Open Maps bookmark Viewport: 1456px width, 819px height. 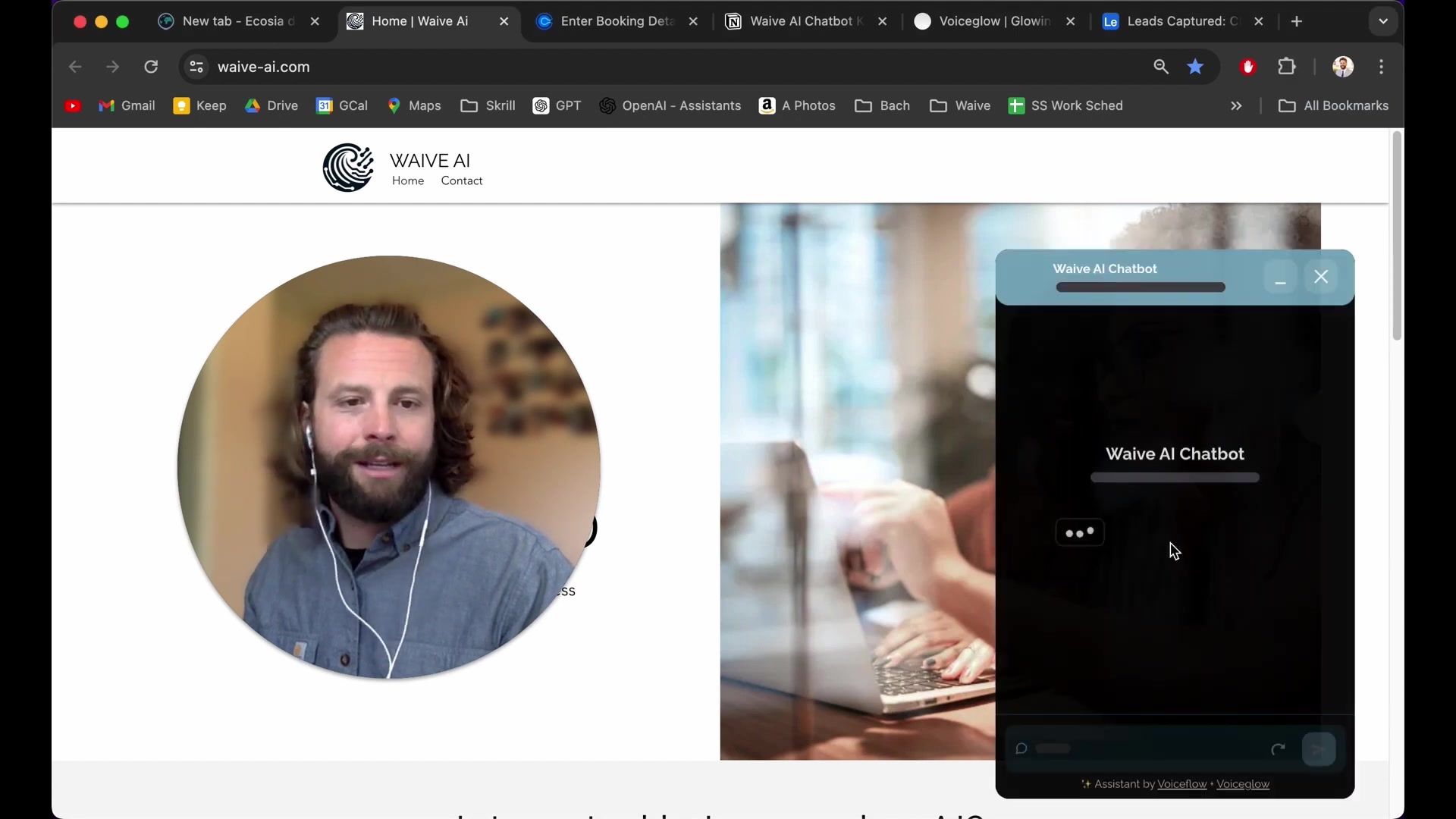[414, 106]
